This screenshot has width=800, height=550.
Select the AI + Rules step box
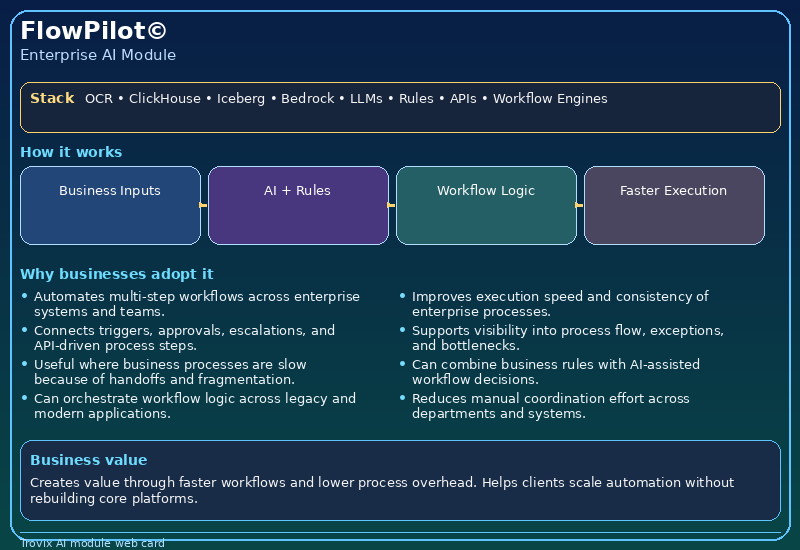298,205
